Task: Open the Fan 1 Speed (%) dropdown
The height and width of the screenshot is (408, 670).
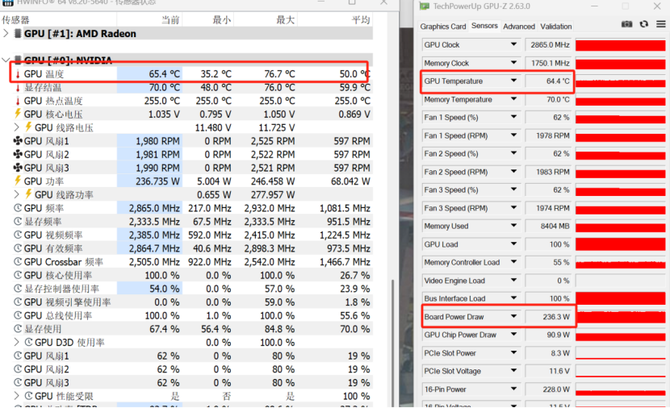Action: tap(514, 117)
